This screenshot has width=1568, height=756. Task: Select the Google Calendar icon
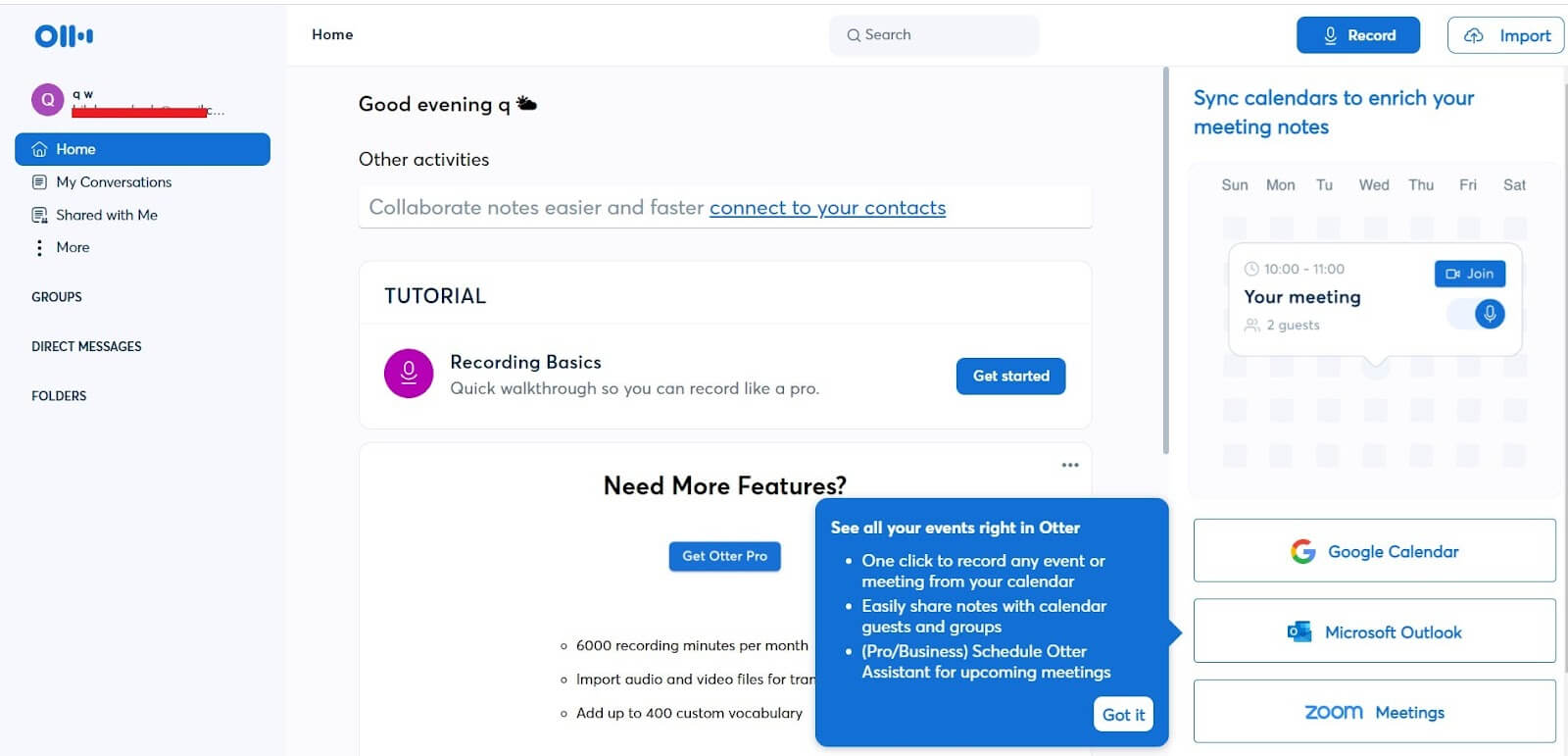click(1303, 551)
